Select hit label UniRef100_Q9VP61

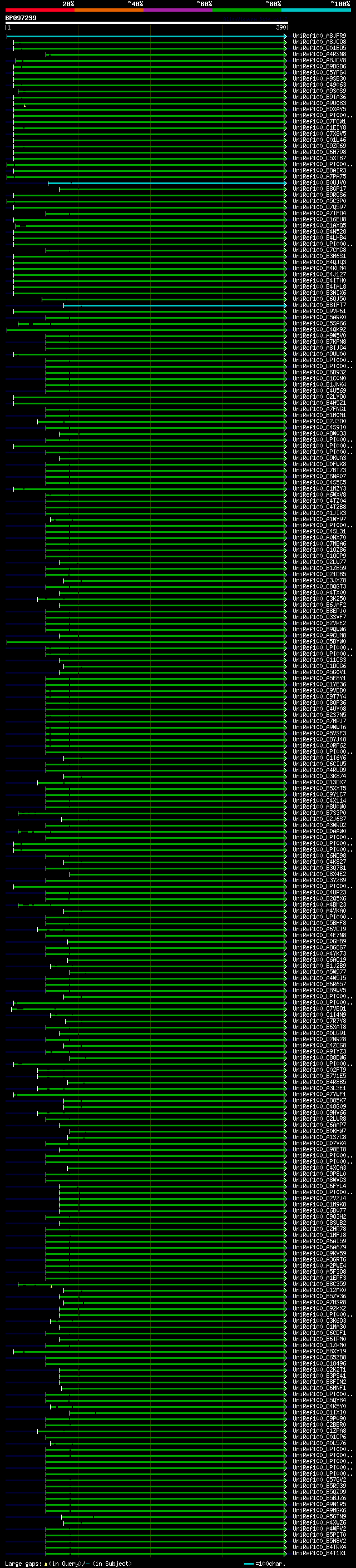[x=319, y=311]
